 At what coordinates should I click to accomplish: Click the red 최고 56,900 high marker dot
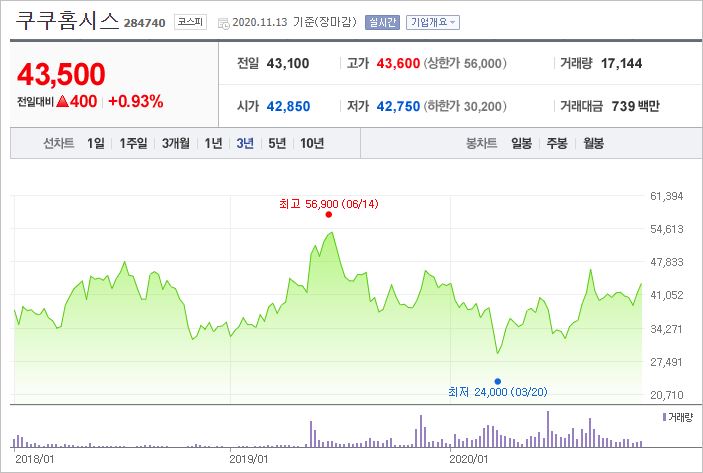tap(329, 215)
